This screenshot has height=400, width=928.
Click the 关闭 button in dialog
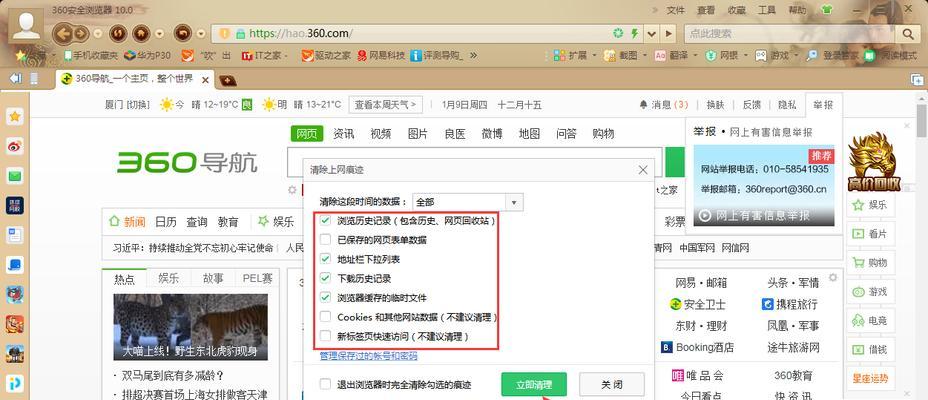pyautogui.click(x=611, y=385)
